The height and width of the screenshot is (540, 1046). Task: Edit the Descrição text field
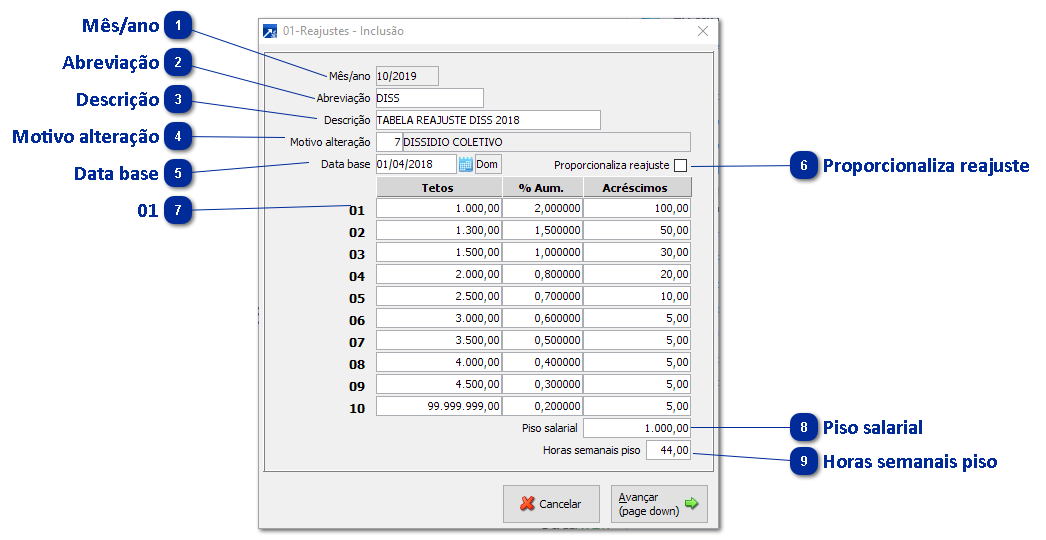[487, 120]
